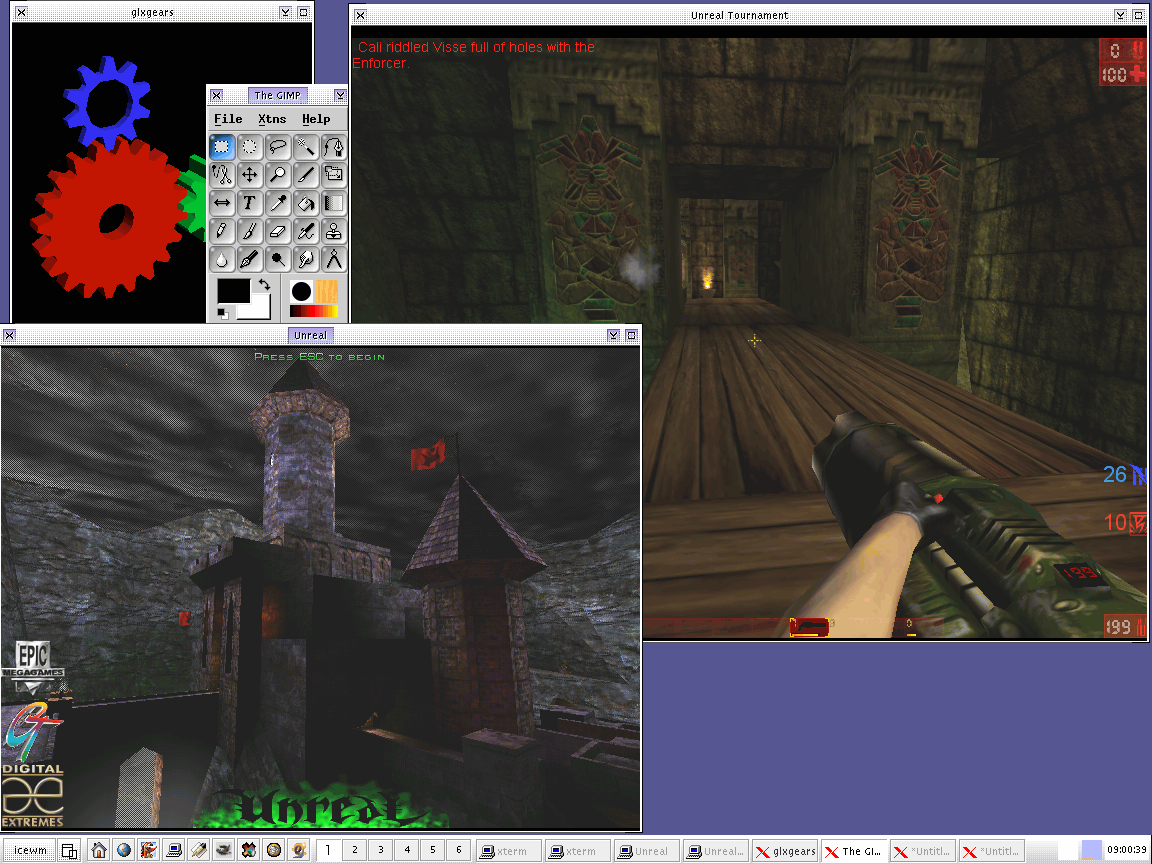Click the PRESS ESC TO BEGIN text
The image size is (1152, 864).
tap(320, 357)
